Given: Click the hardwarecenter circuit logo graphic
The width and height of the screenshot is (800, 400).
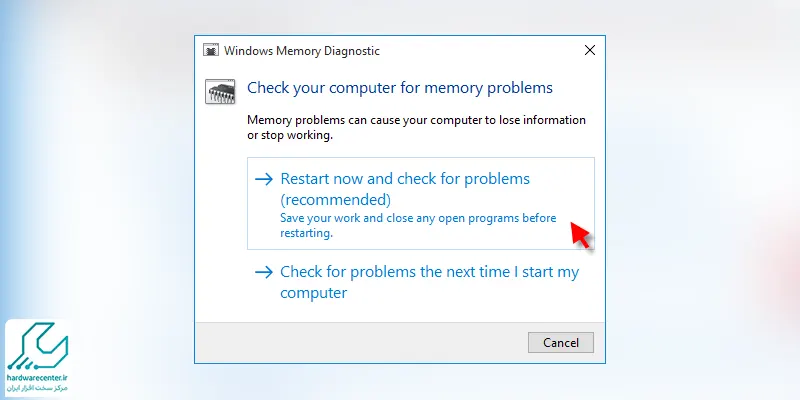Looking at the screenshot, I should (x=37, y=346).
